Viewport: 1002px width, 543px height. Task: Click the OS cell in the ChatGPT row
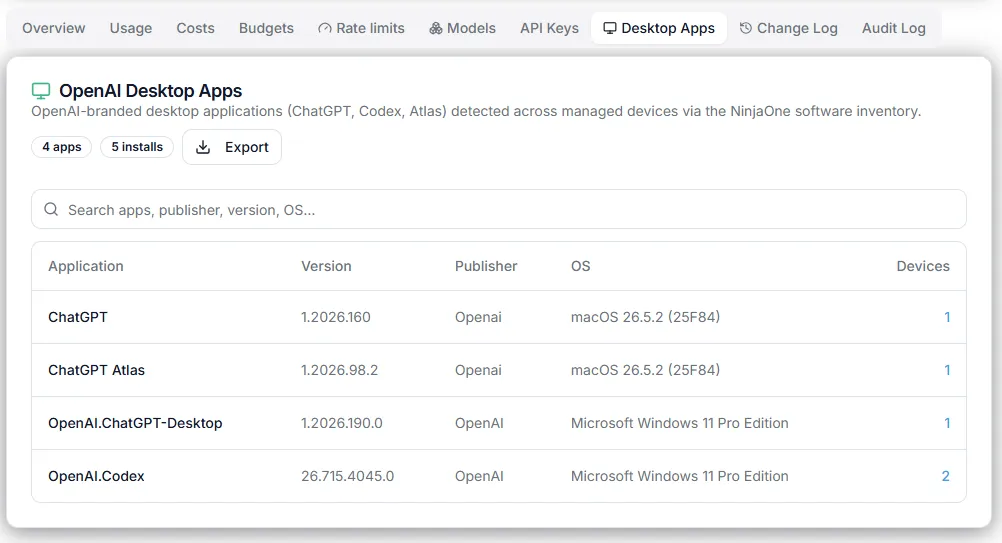pos(645,317)
